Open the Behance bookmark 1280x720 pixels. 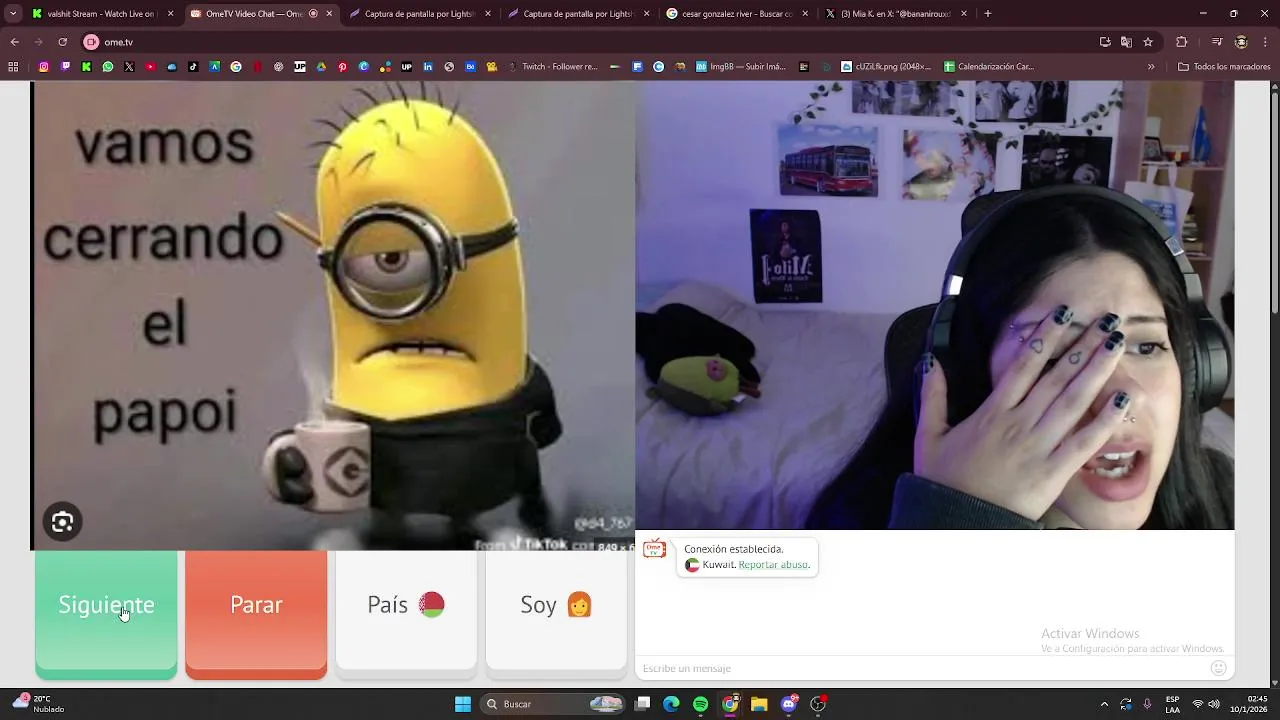click(x=470, y=67)
